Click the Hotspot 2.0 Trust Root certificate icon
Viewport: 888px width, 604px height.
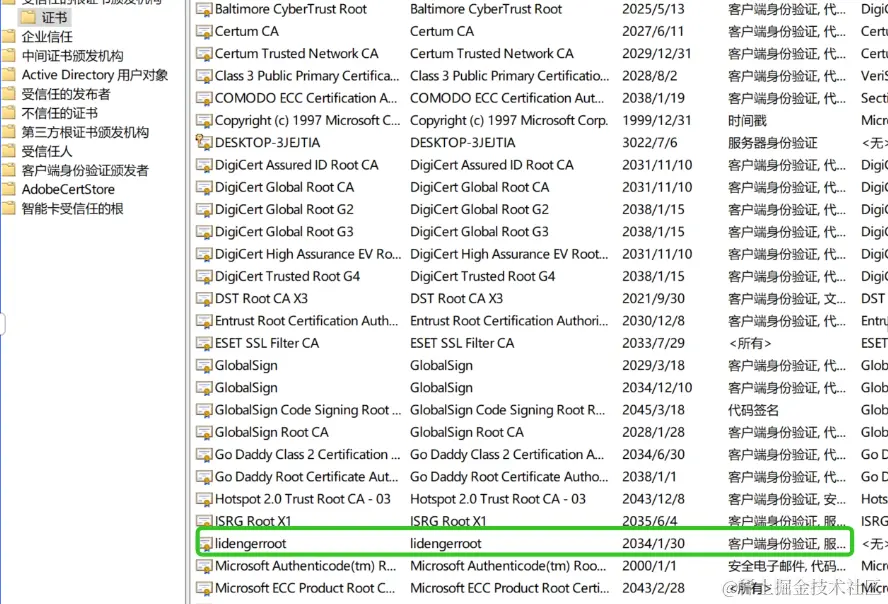[x=204, y=499]
